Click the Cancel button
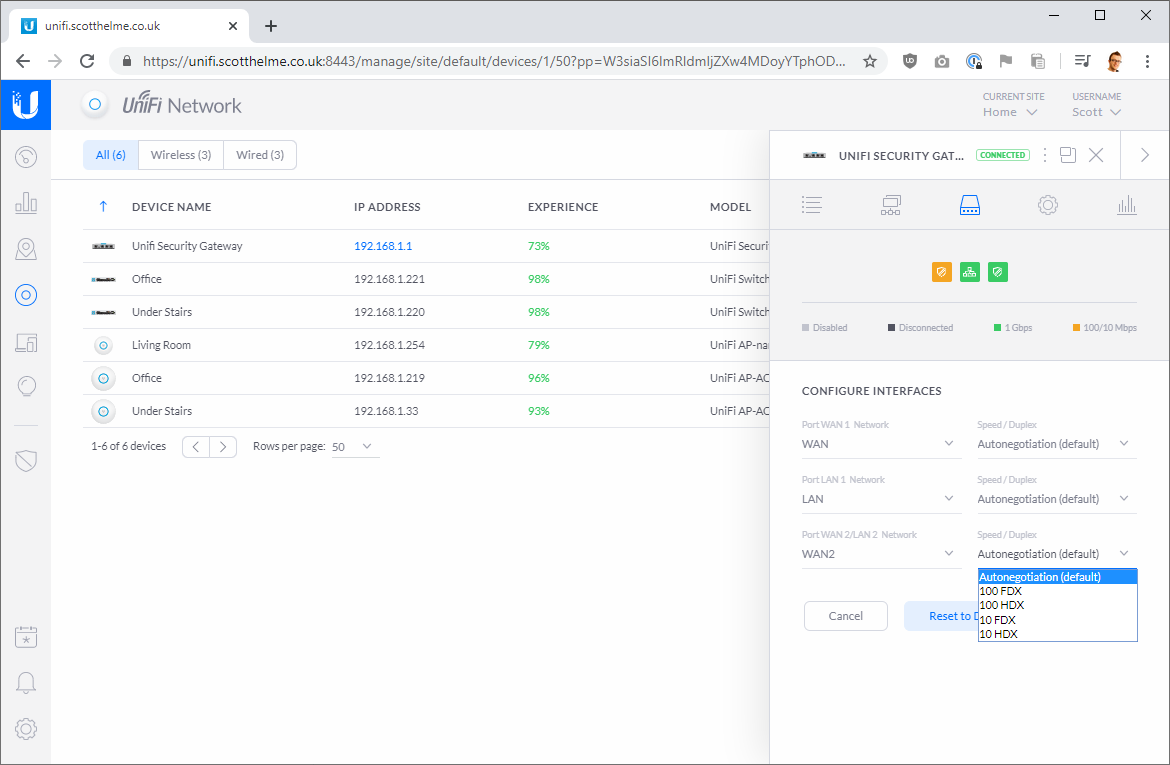1170x765 pixels. [x=845, y=616]
